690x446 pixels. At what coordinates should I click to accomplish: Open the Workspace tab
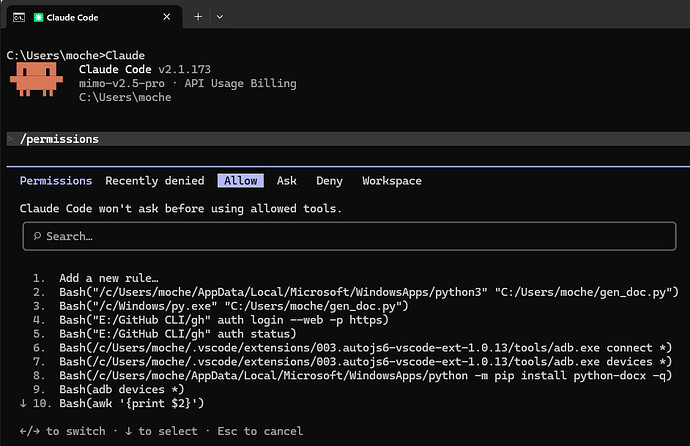[392, 181]
